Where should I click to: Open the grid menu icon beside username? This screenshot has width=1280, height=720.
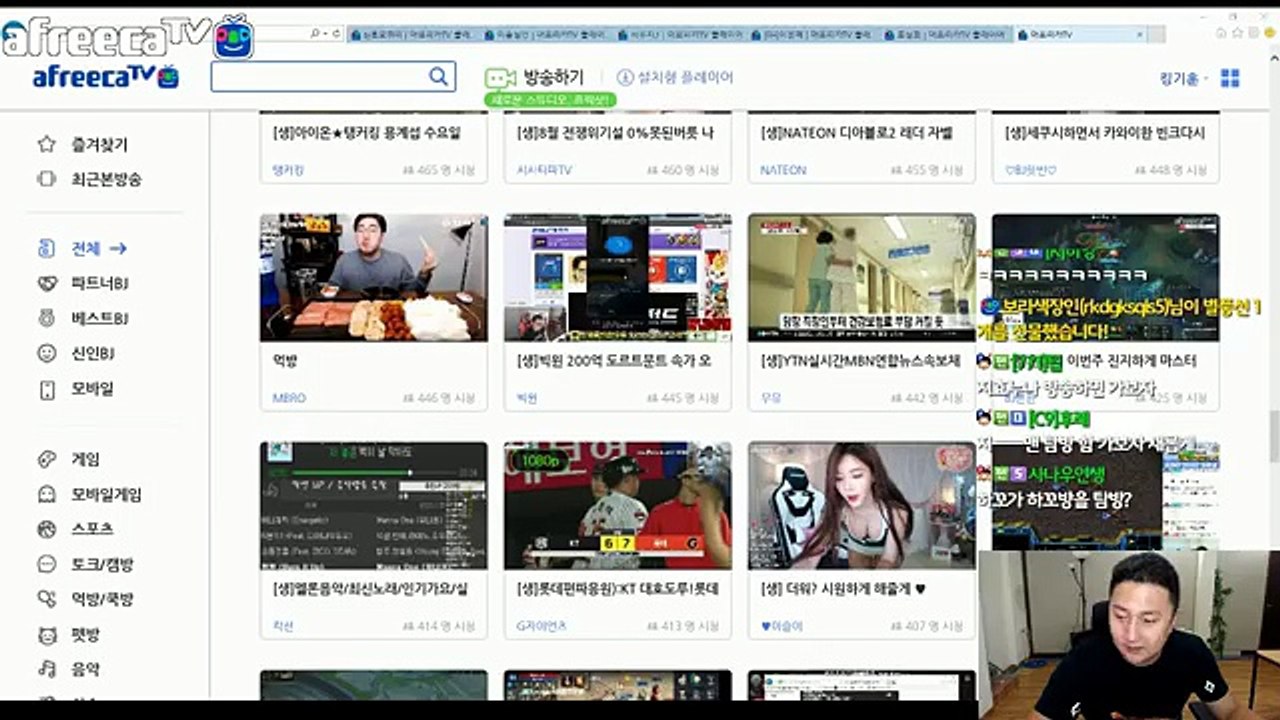1230,78
